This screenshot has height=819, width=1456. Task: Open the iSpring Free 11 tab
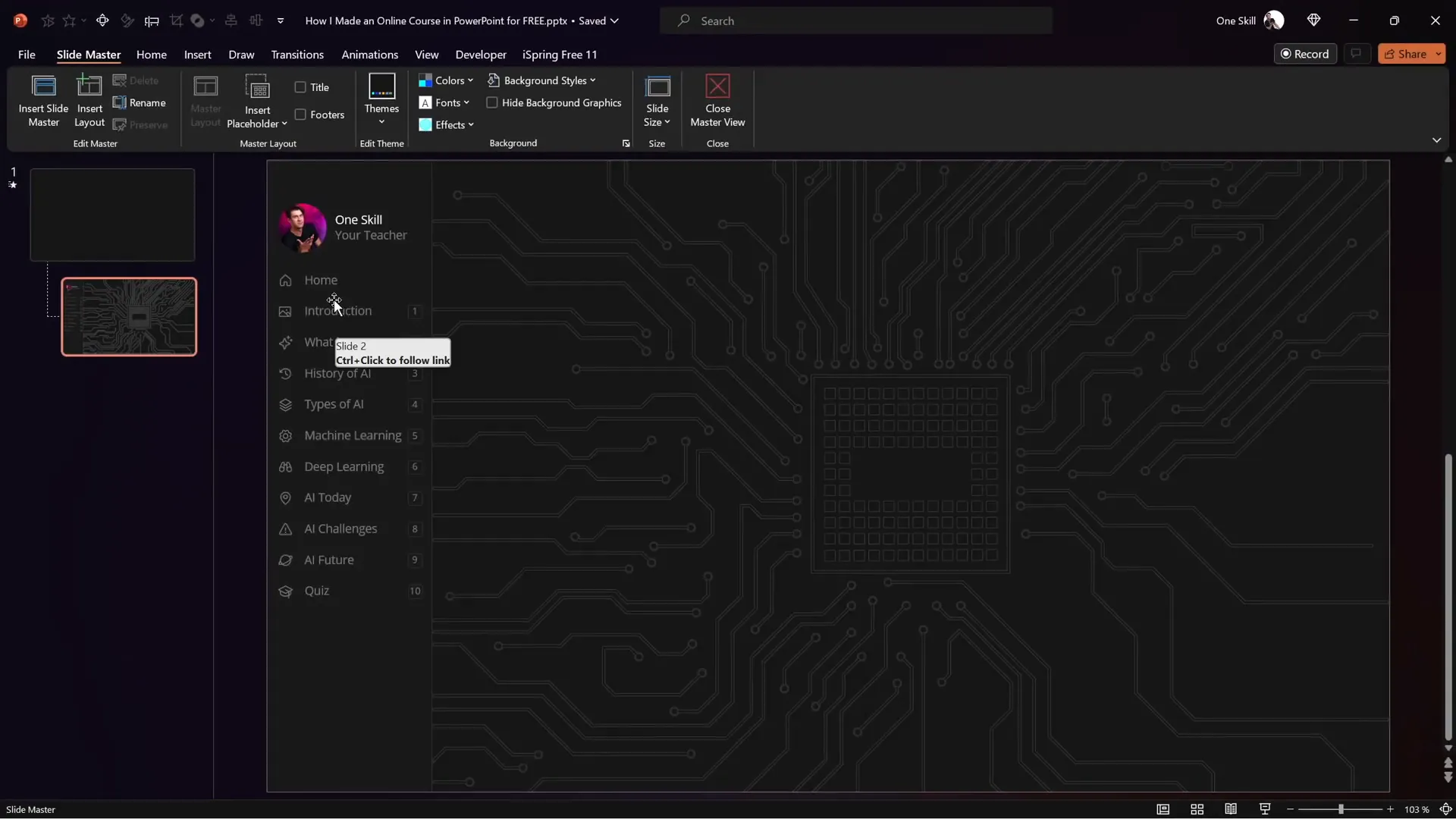tap(560, 55)
